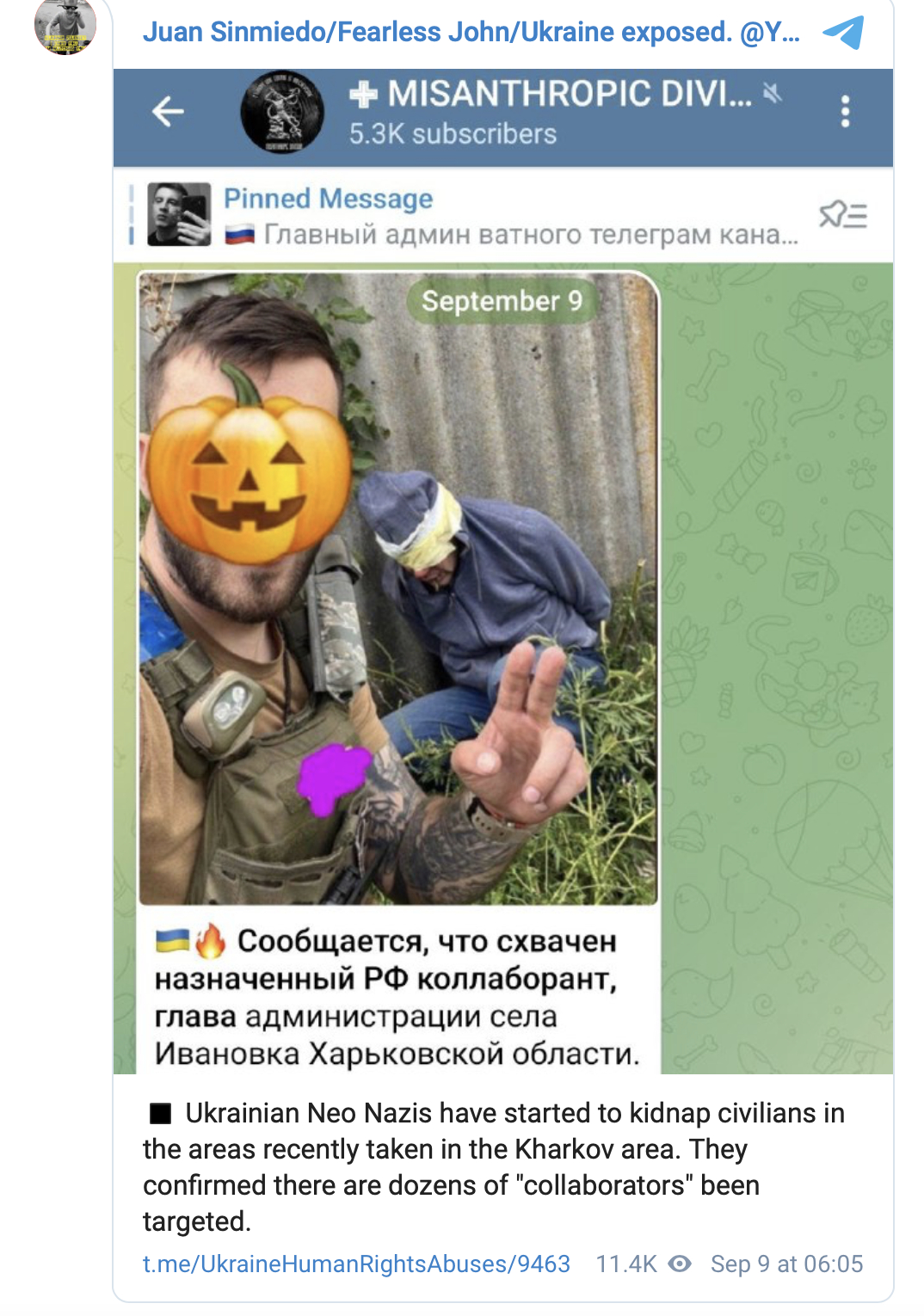This screenshot has width=924, height=1316.
Task: Open the selfie photo in the post
Action: point(397,588)
